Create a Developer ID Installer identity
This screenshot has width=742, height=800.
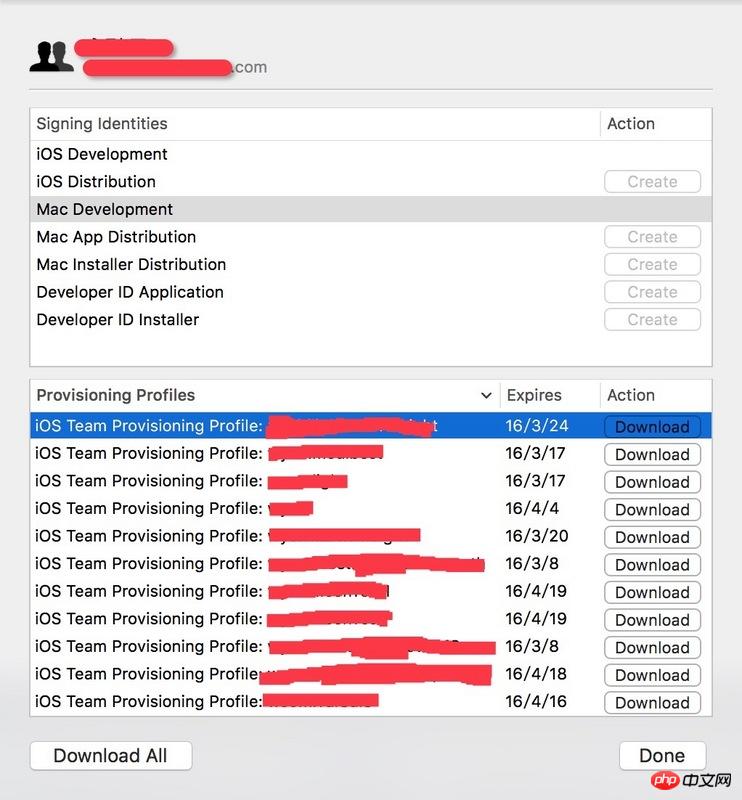pyautogui.click(x=652, y=320)
